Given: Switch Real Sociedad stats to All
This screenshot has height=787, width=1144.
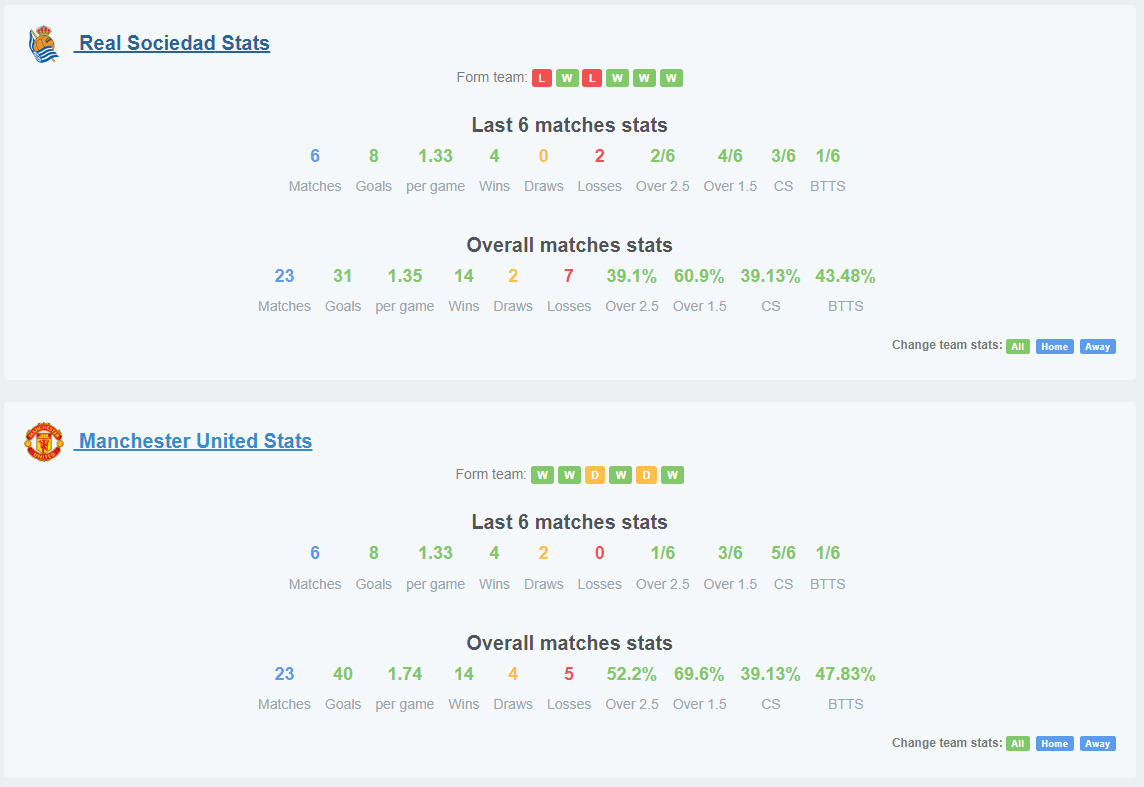Looking at the screenshot, I should [x=1018, y=346].
